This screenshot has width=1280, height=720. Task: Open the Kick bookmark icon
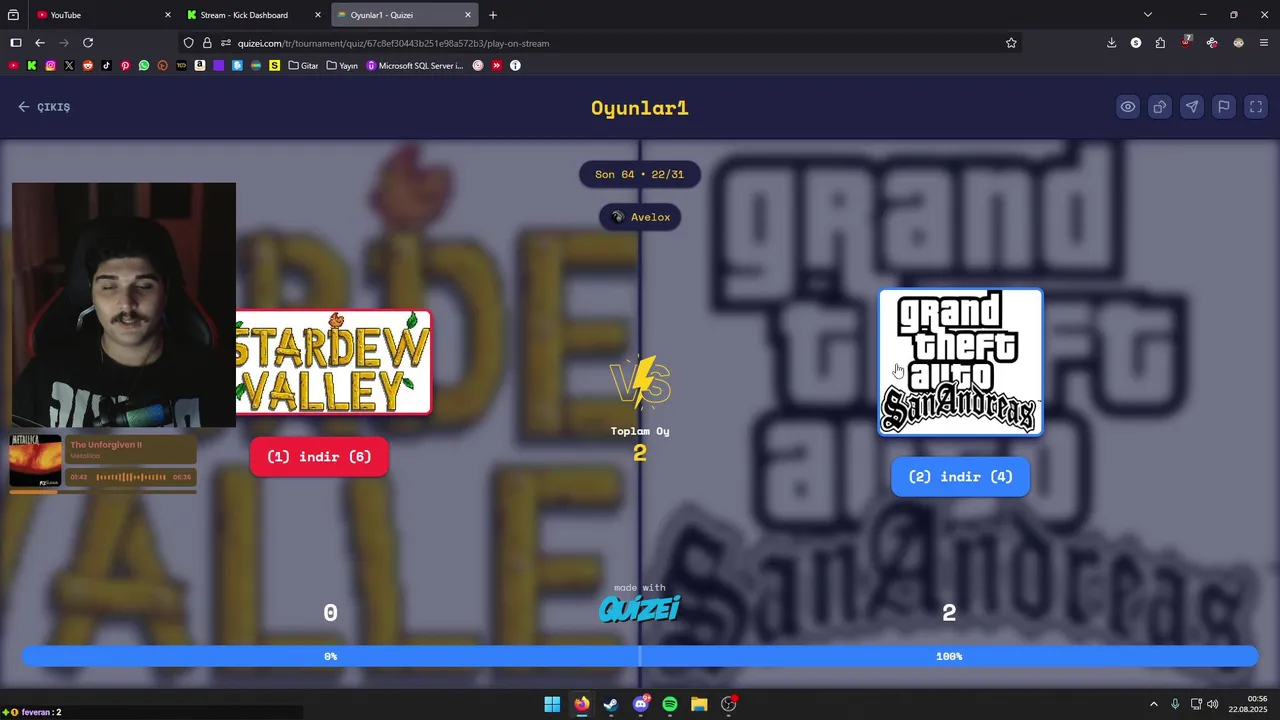(32, 66)
